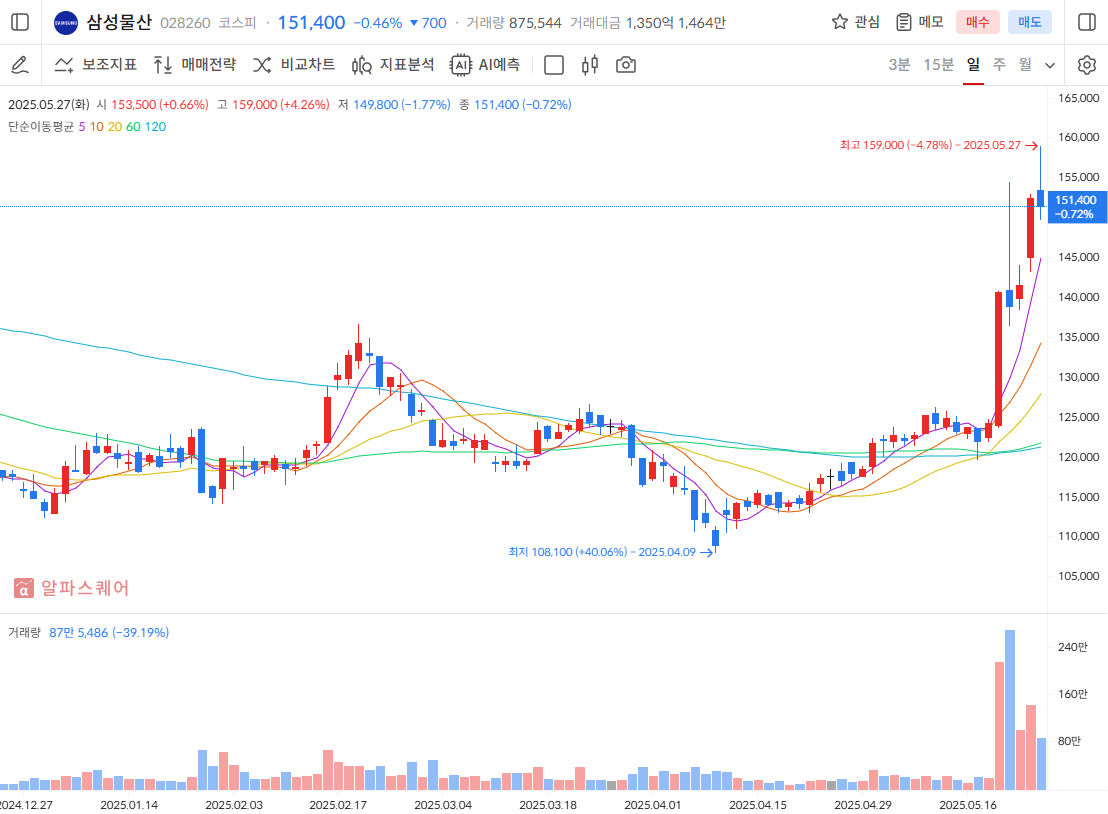Click the 알파스퀘어 logo link
The width and height of the screenshot is (1108, 814).
(71, 588)
